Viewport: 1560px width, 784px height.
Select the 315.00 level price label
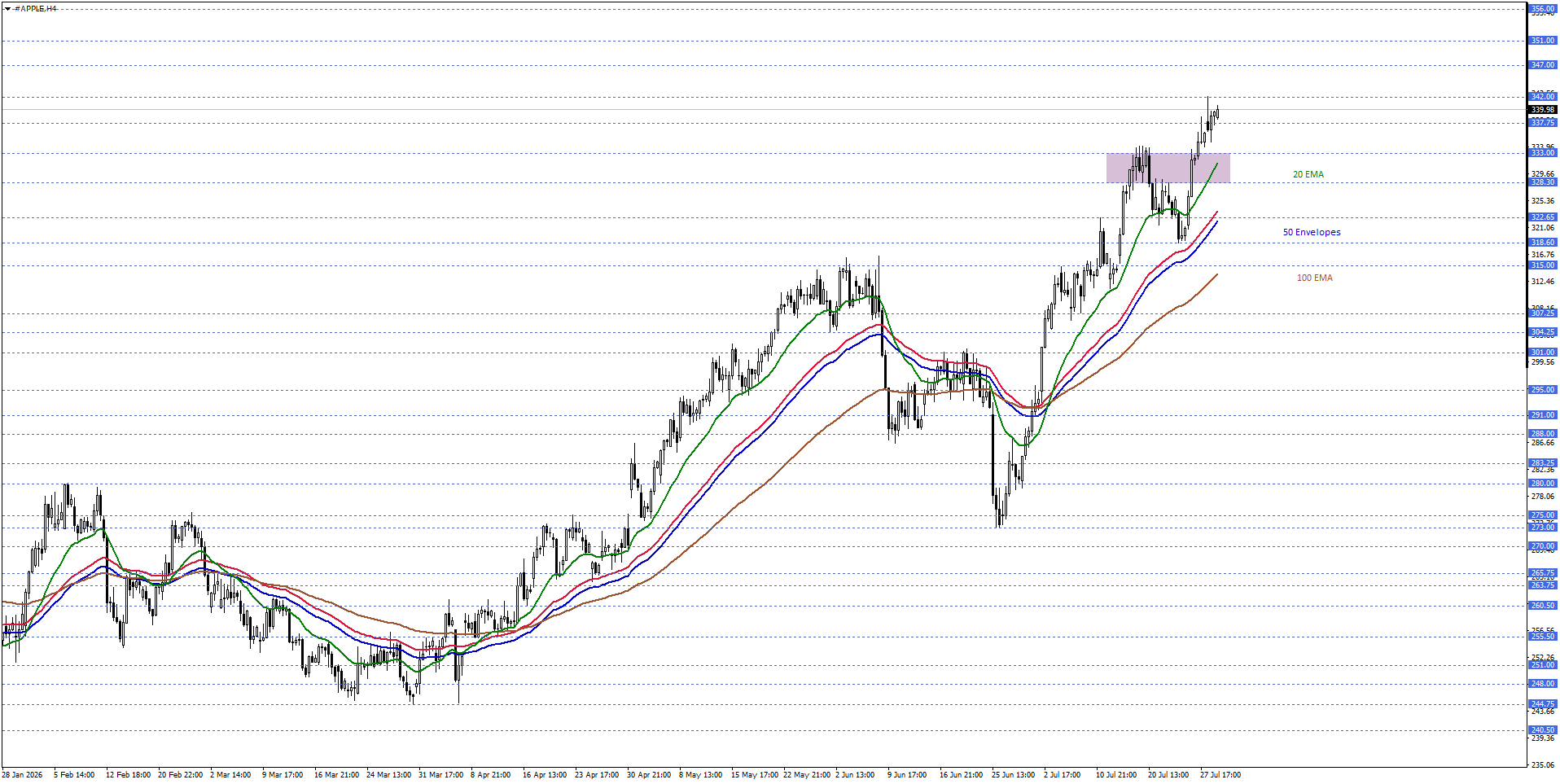click(x=1543, y=265)
